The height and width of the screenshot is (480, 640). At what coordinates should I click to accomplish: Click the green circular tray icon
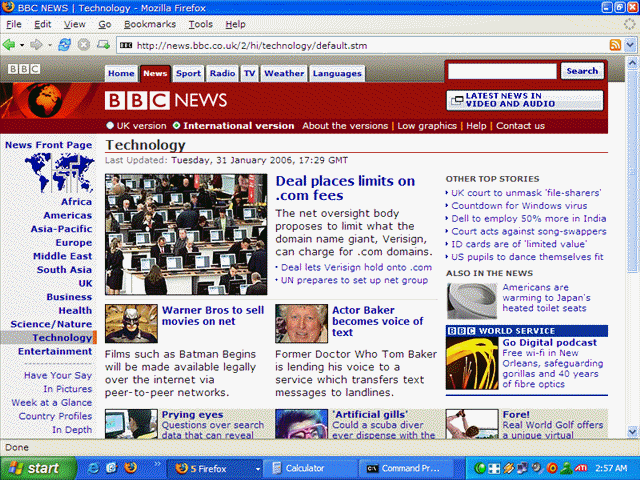[x=480, y=468]
